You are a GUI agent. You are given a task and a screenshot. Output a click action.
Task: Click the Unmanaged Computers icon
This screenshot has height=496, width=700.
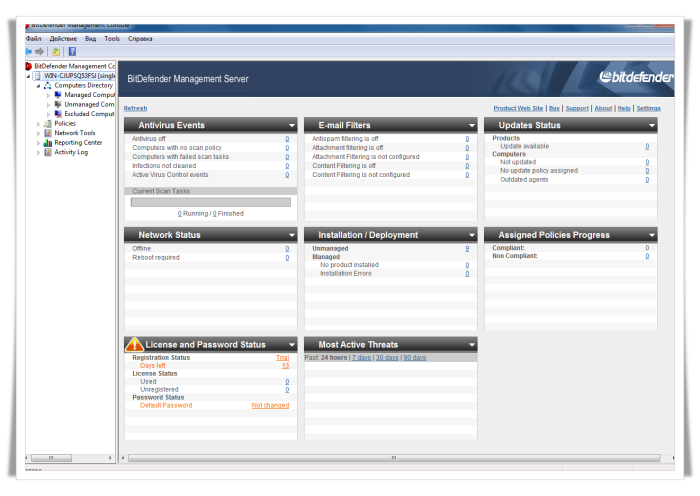(x=58, y=104)
